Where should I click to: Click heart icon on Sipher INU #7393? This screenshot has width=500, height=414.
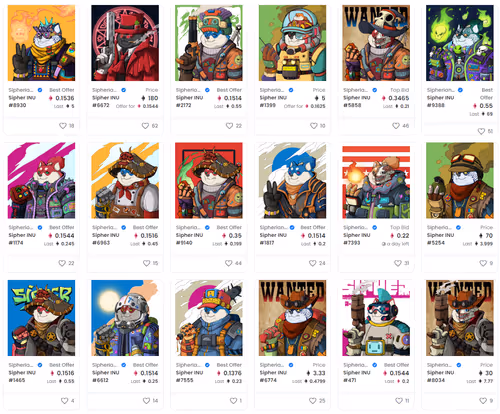pos(398,263)
